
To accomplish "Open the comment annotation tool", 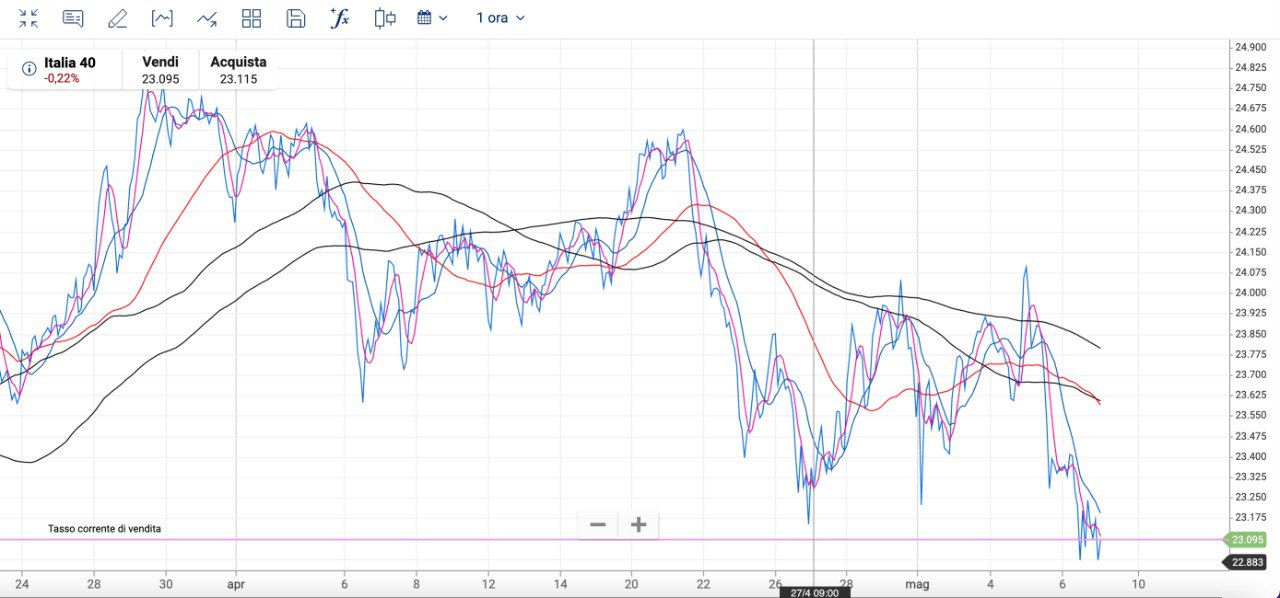I will [x=73, y=18].
